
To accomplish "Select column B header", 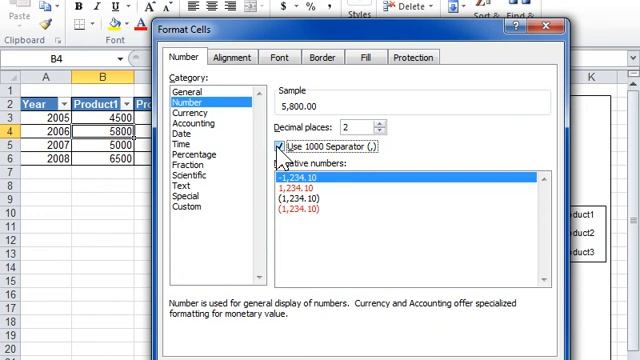I will 103,77.
